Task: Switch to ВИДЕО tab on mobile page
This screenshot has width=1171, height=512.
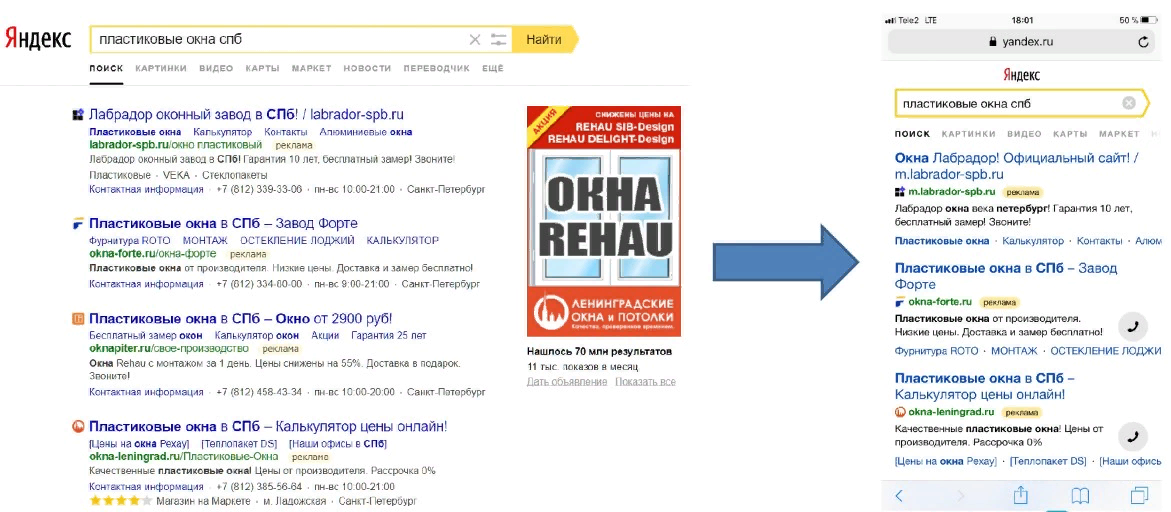Action: pos(1024,134)
